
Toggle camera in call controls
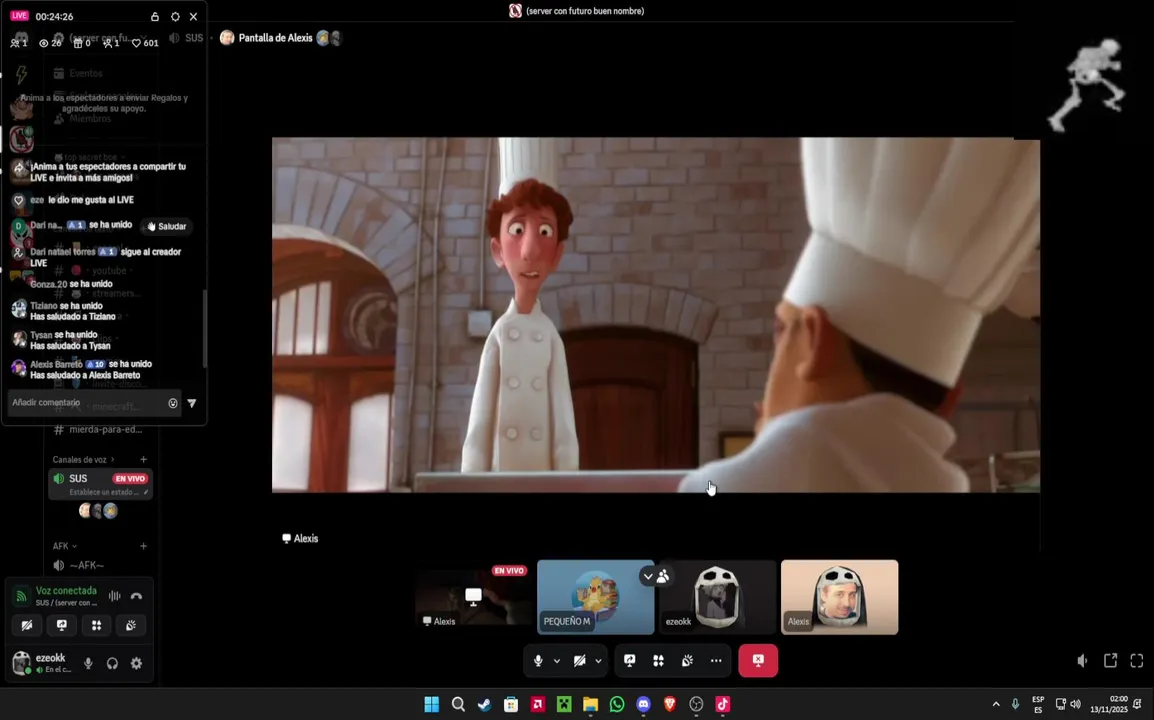pyautogui.click(x=580, y=660)
